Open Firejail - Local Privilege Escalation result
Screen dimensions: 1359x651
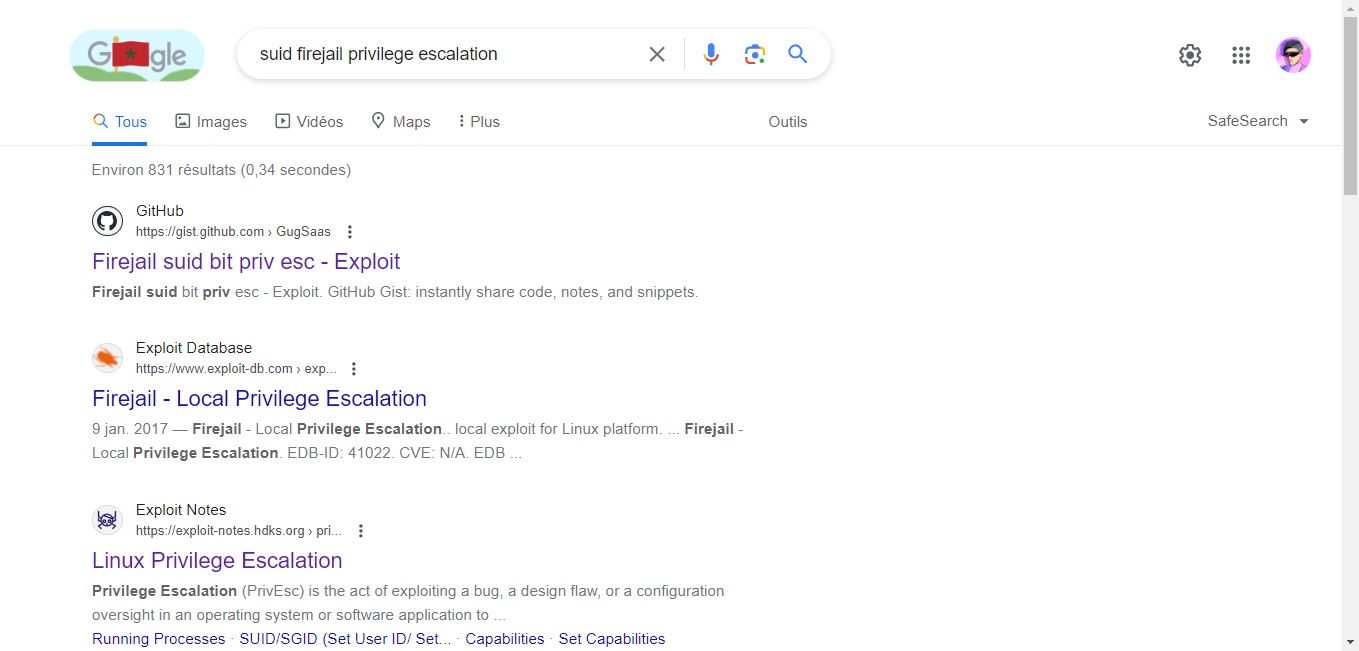point(259,399)
